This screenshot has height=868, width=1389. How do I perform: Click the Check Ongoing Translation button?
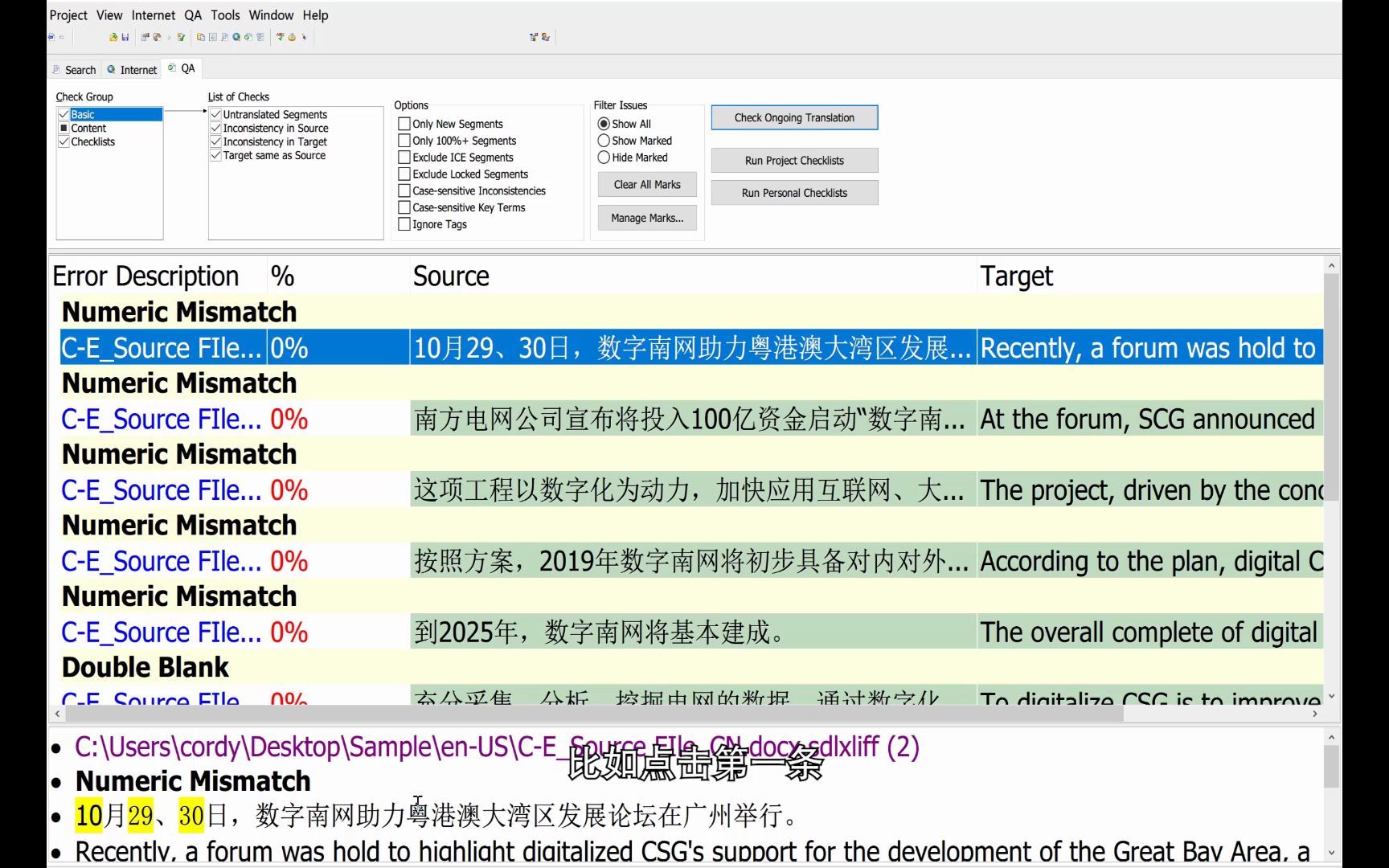coord(793,117)
